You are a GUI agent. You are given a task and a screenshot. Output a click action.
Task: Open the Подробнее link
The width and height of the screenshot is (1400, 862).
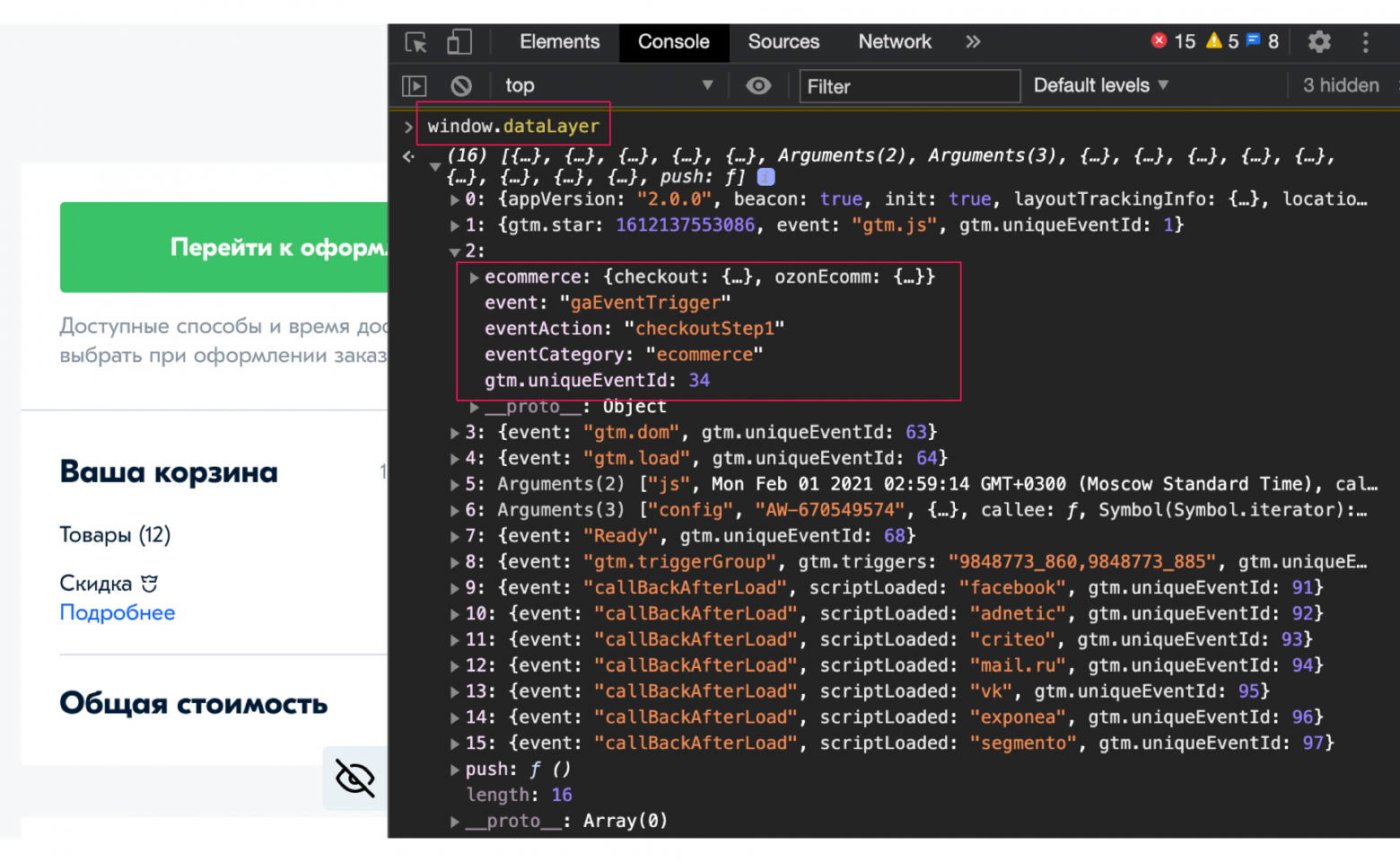(x=118, y=612)
